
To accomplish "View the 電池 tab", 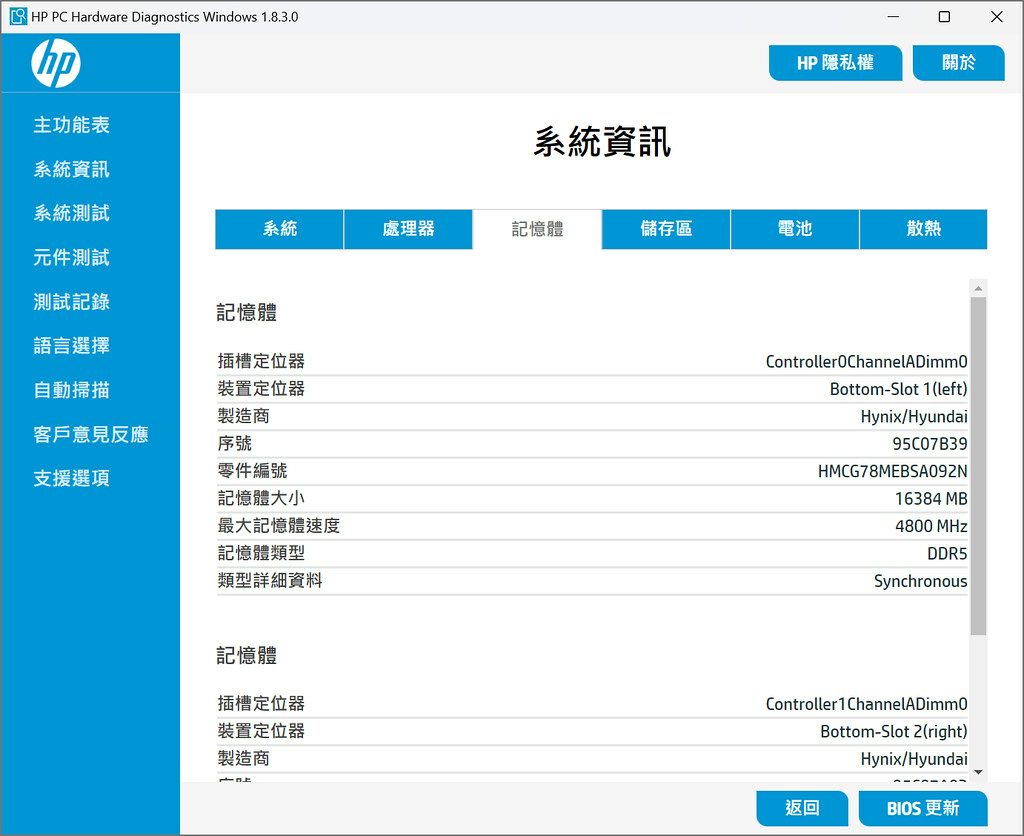I will click(x=795, y=229).
